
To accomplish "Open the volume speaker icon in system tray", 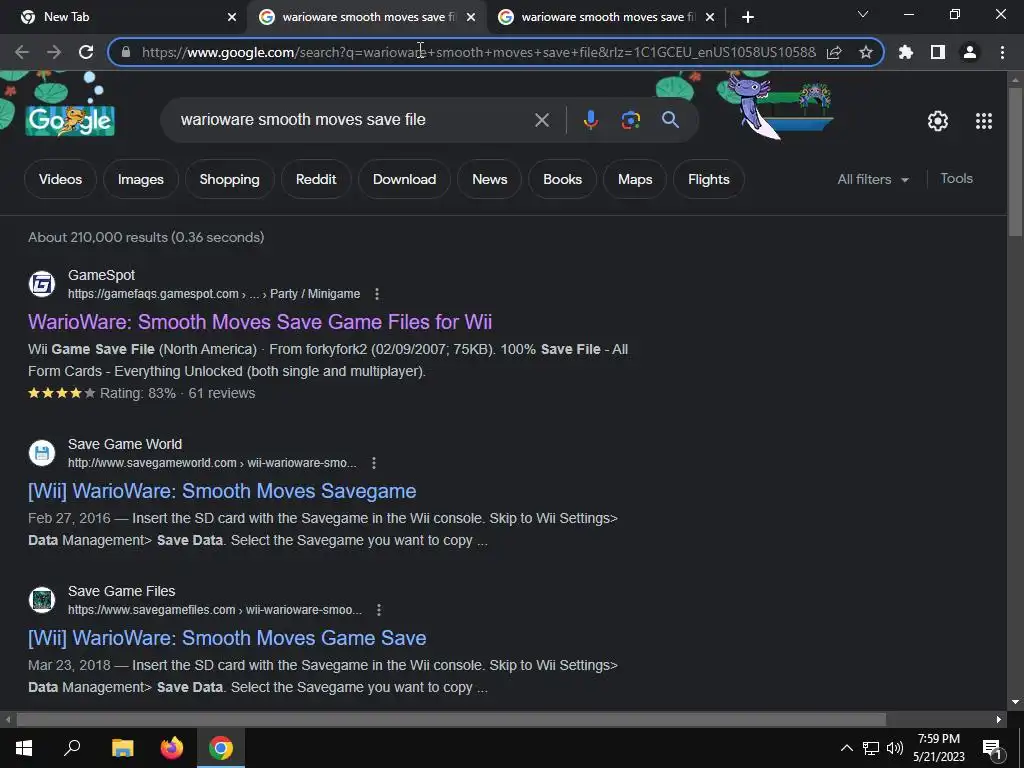I will coord(895,748).
